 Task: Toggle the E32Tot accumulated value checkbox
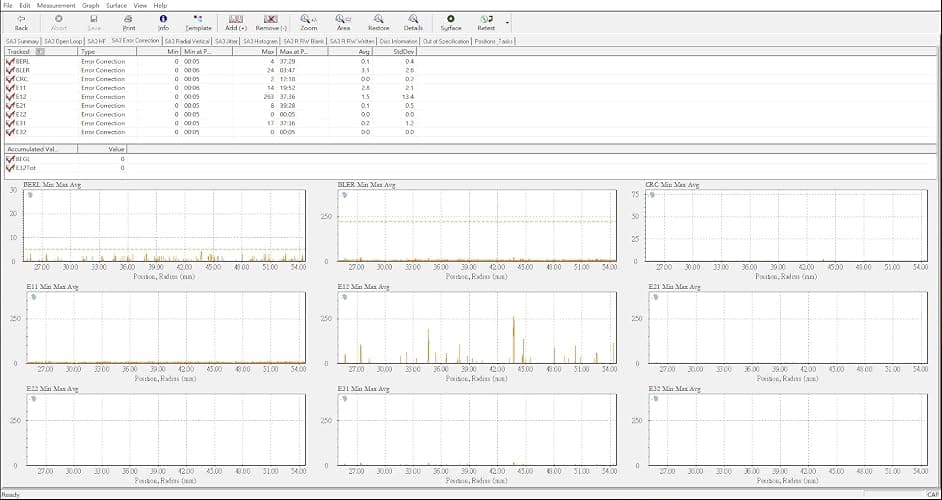tap(10, 168)
